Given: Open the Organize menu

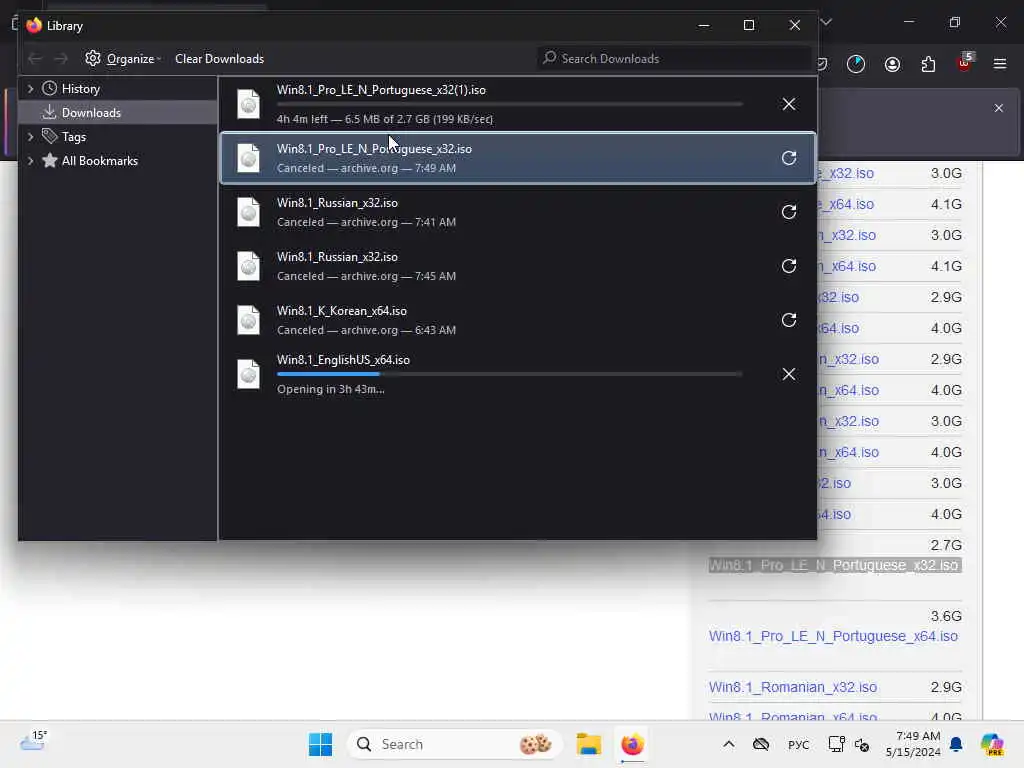Looking at the screenshot, I should [x=123, y=59].
